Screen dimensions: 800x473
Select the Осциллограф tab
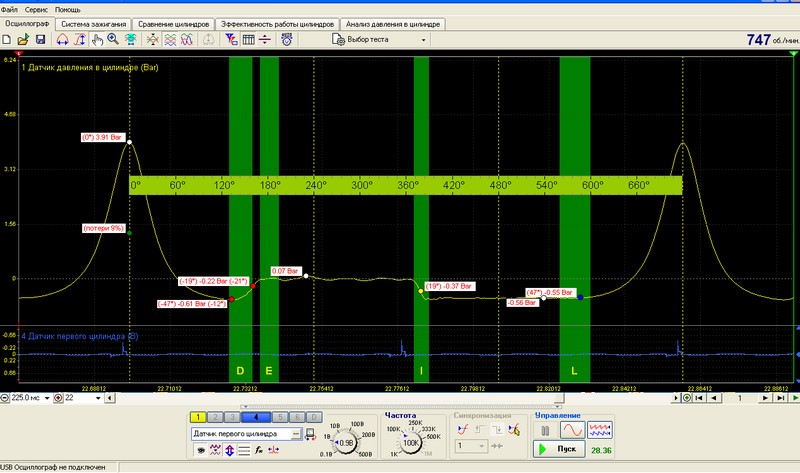pos(27,23)
